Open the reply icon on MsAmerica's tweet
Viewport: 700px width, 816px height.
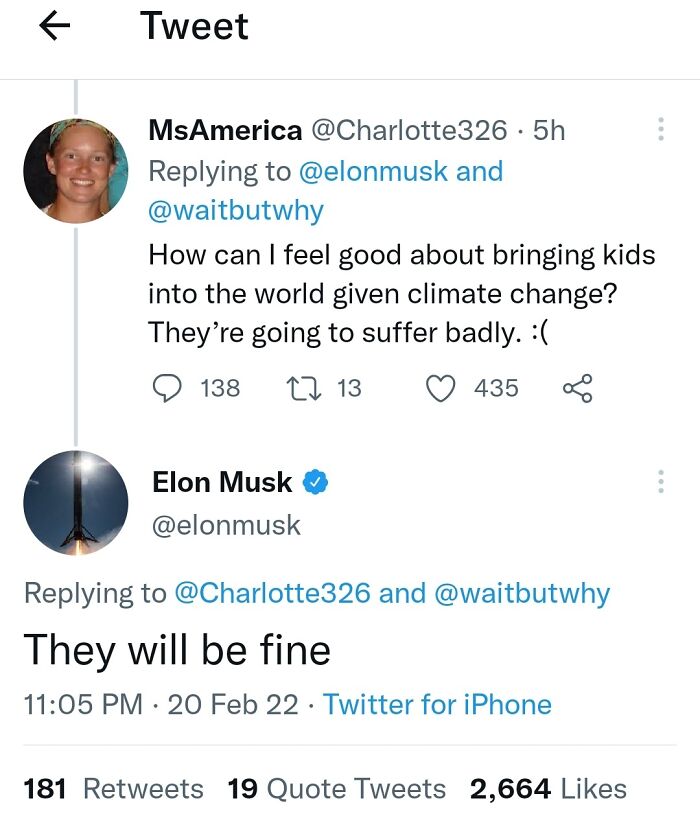(165, 389)
